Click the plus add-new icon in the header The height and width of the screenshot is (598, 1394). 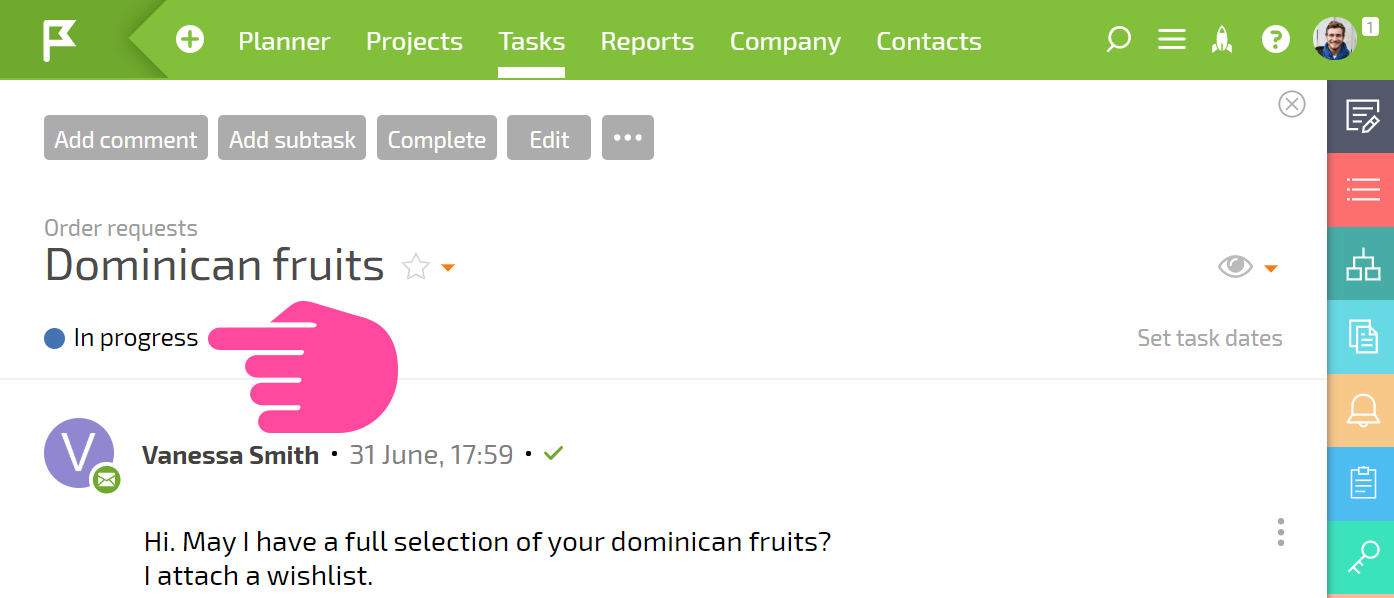(x=190, y=40)
